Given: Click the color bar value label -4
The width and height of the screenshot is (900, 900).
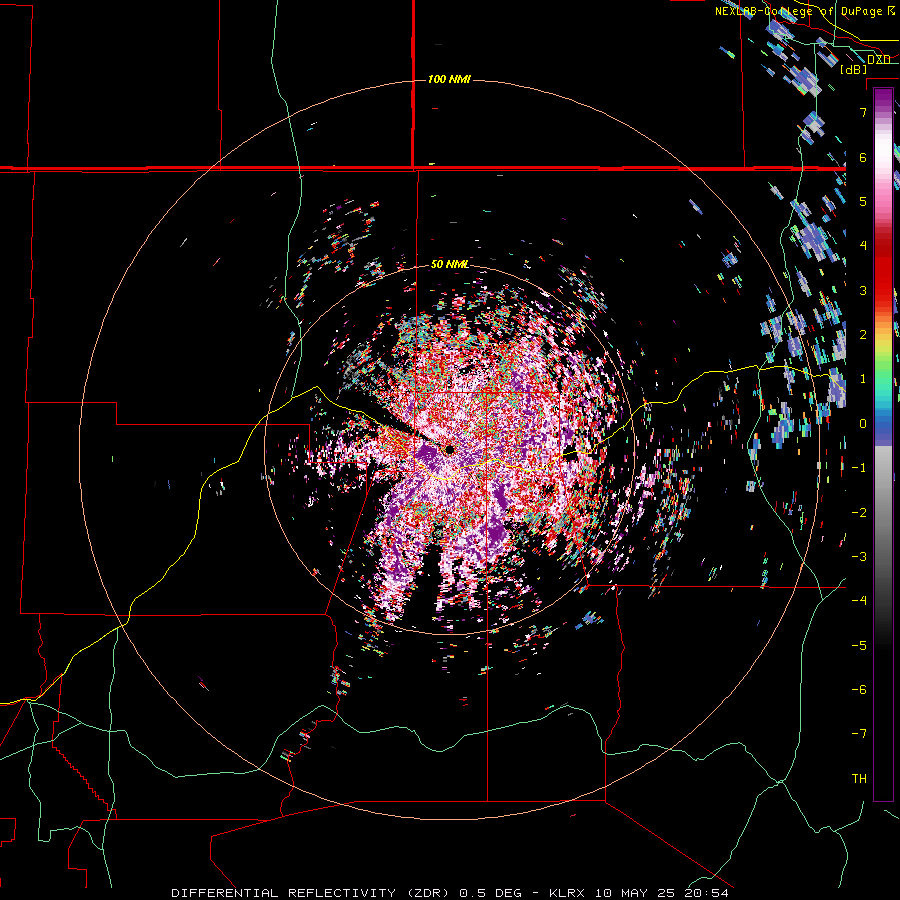Looking at the screenshot, I should tap(859, 600).
